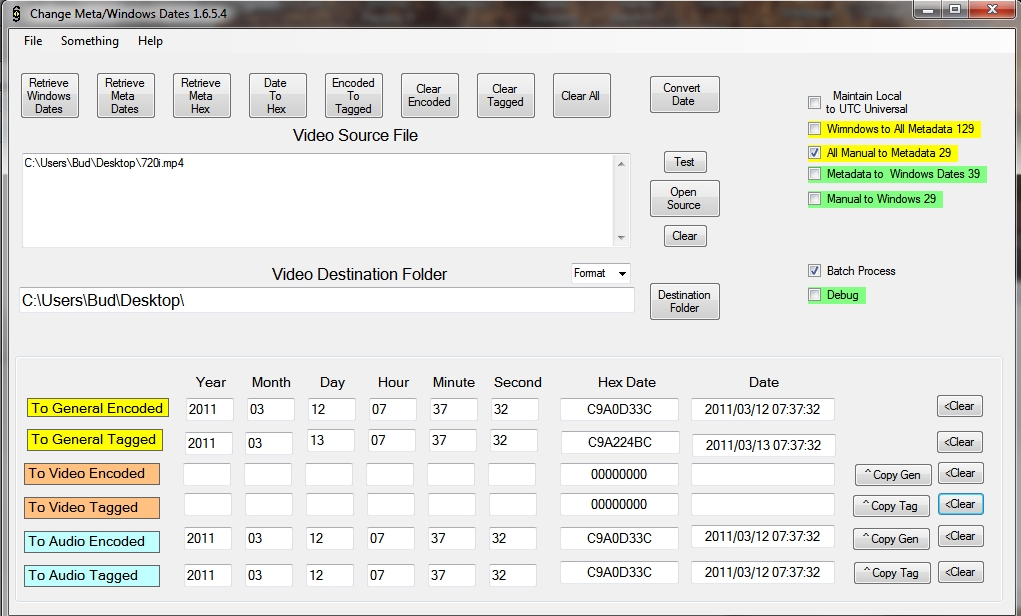1021x616 pixels.
Task: Click Copy Tag in Video Tagged row
Action: coord(891,506)
